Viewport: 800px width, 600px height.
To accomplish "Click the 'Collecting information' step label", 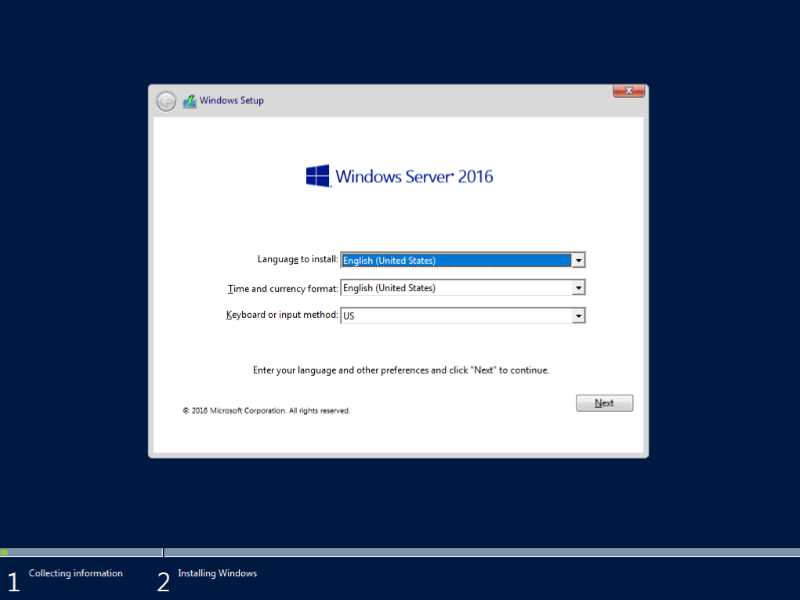I will point(76,573).
